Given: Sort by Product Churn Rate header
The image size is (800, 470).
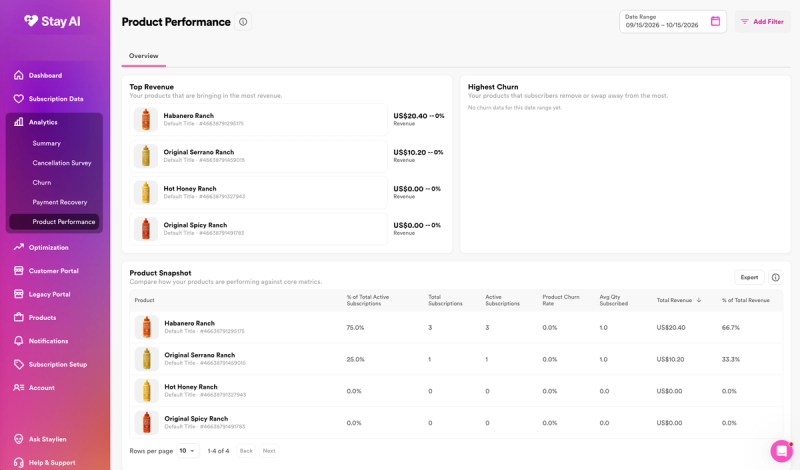Looking at the screenshot, I should click(561, 300).
